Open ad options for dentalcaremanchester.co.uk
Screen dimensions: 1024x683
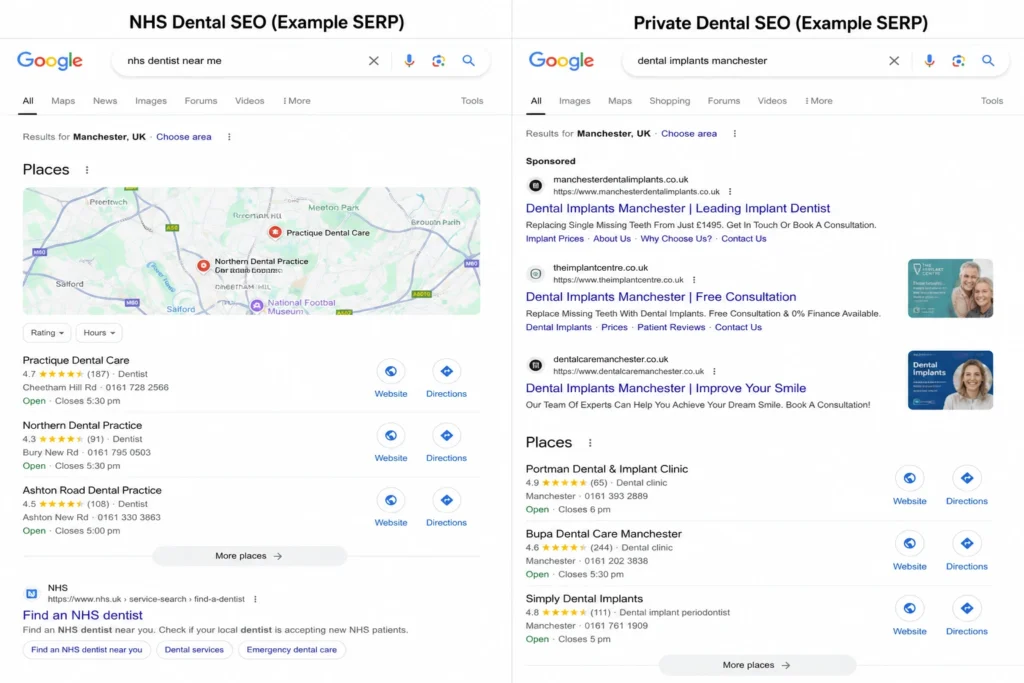coord(714,372)
